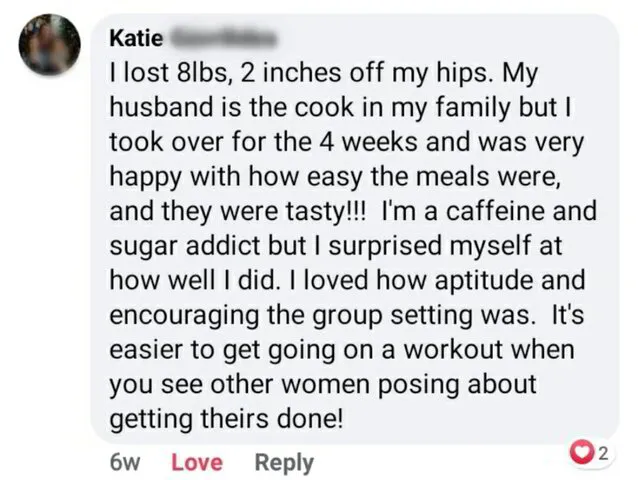
Task: View the reaction count "2"
Action: coord(604,453)
